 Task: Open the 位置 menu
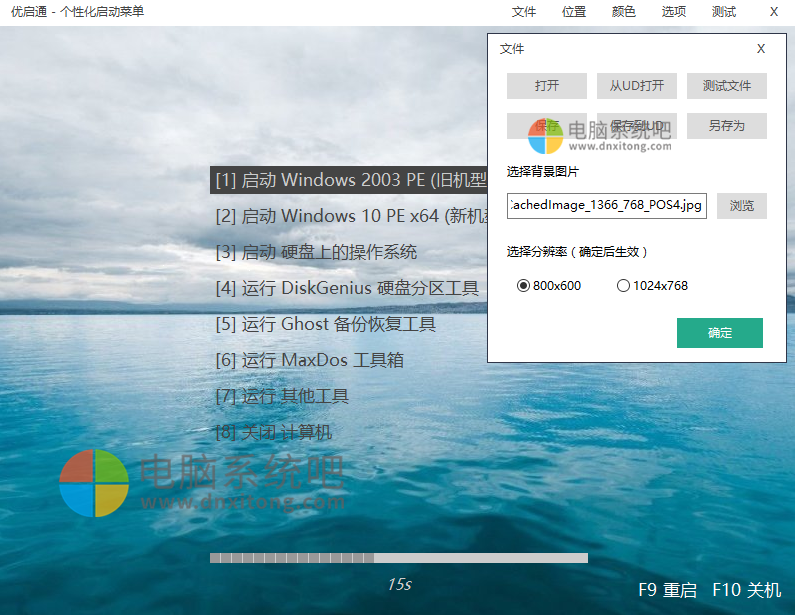573,12
